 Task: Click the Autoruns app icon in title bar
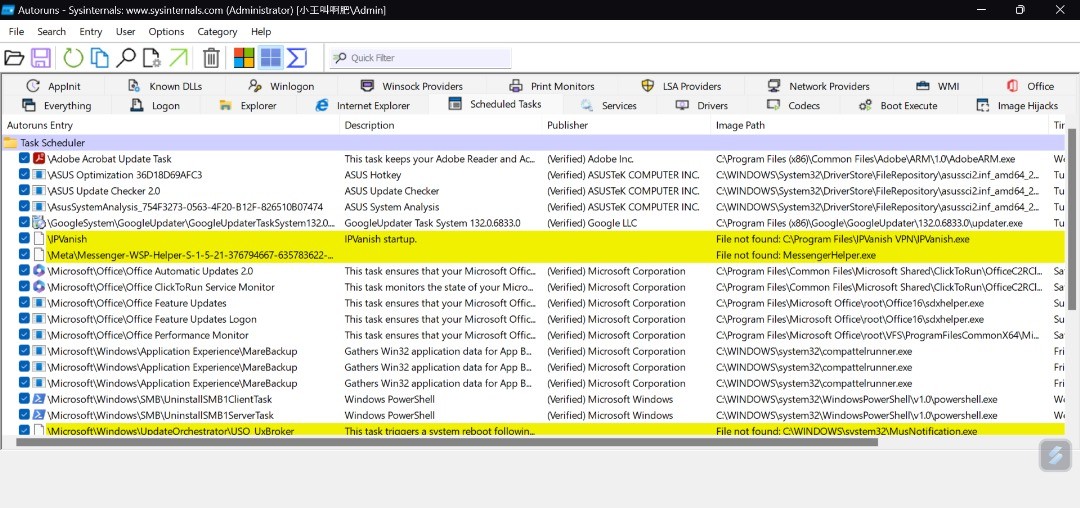click(9, 10)
